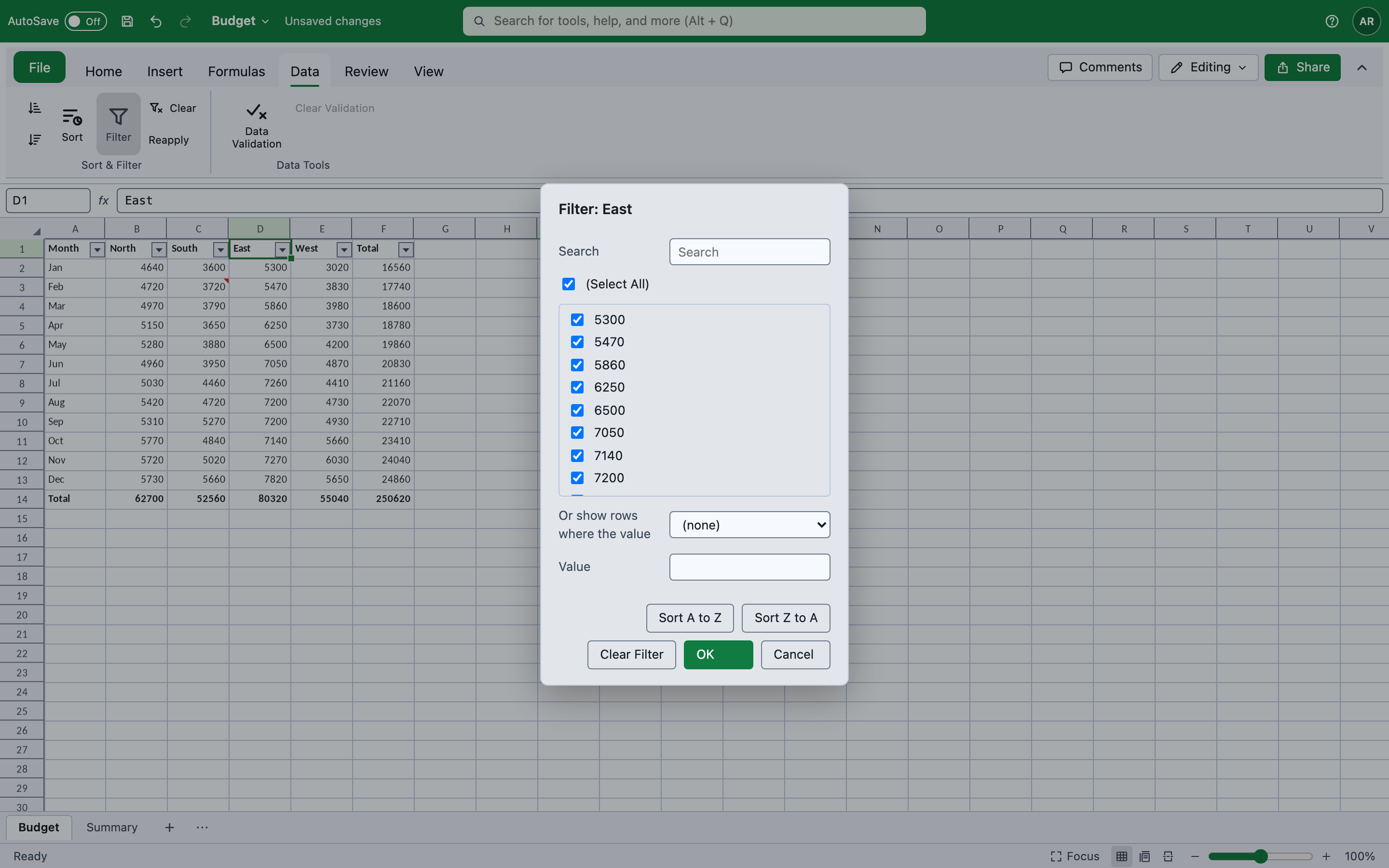The width and height of the screenshot is (1389, 868).
Task: Click the Sort Descending icon
Action: pyautogui.click(x=34, y=139)
